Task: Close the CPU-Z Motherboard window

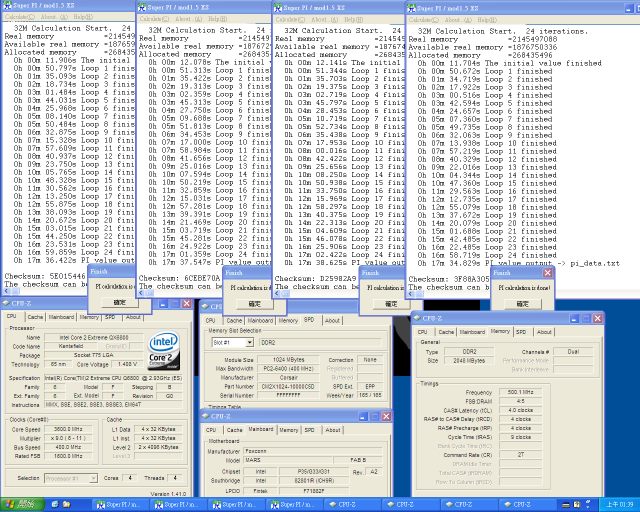Action: pyautogui.click(x=386, y=416)
